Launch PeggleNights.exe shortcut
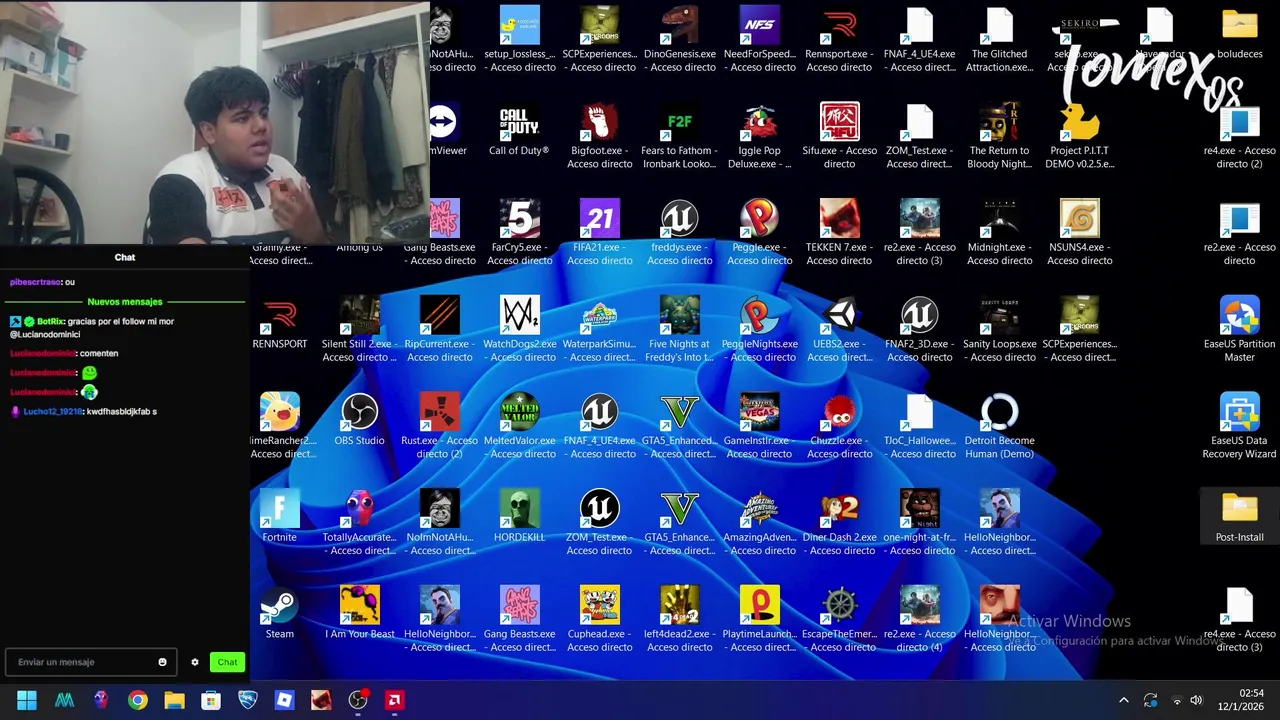Screen dimensions: 1280x720 (x=760, y=330)
